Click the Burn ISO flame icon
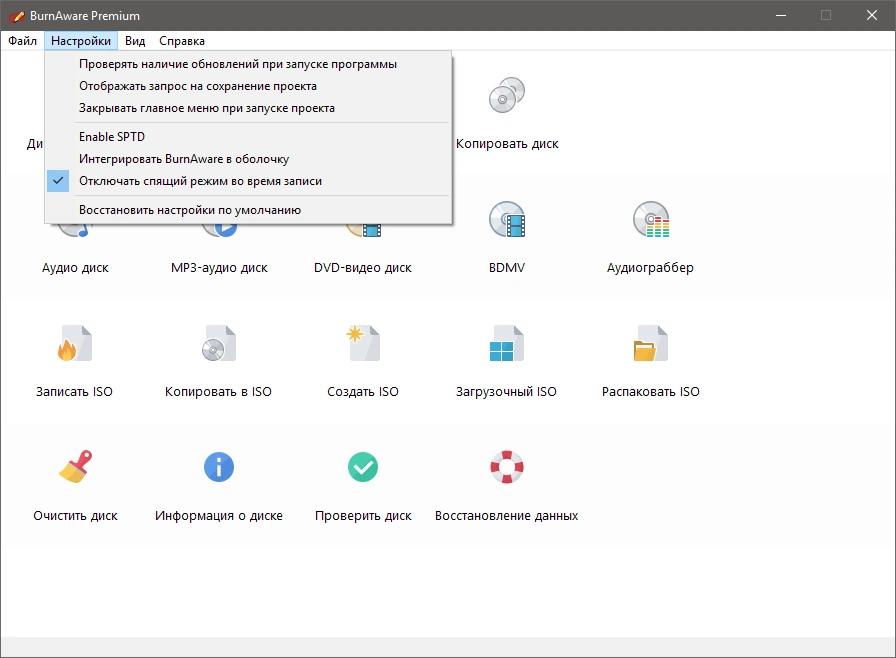The height and width of the screenshot is (658, 896). [75, 343]
